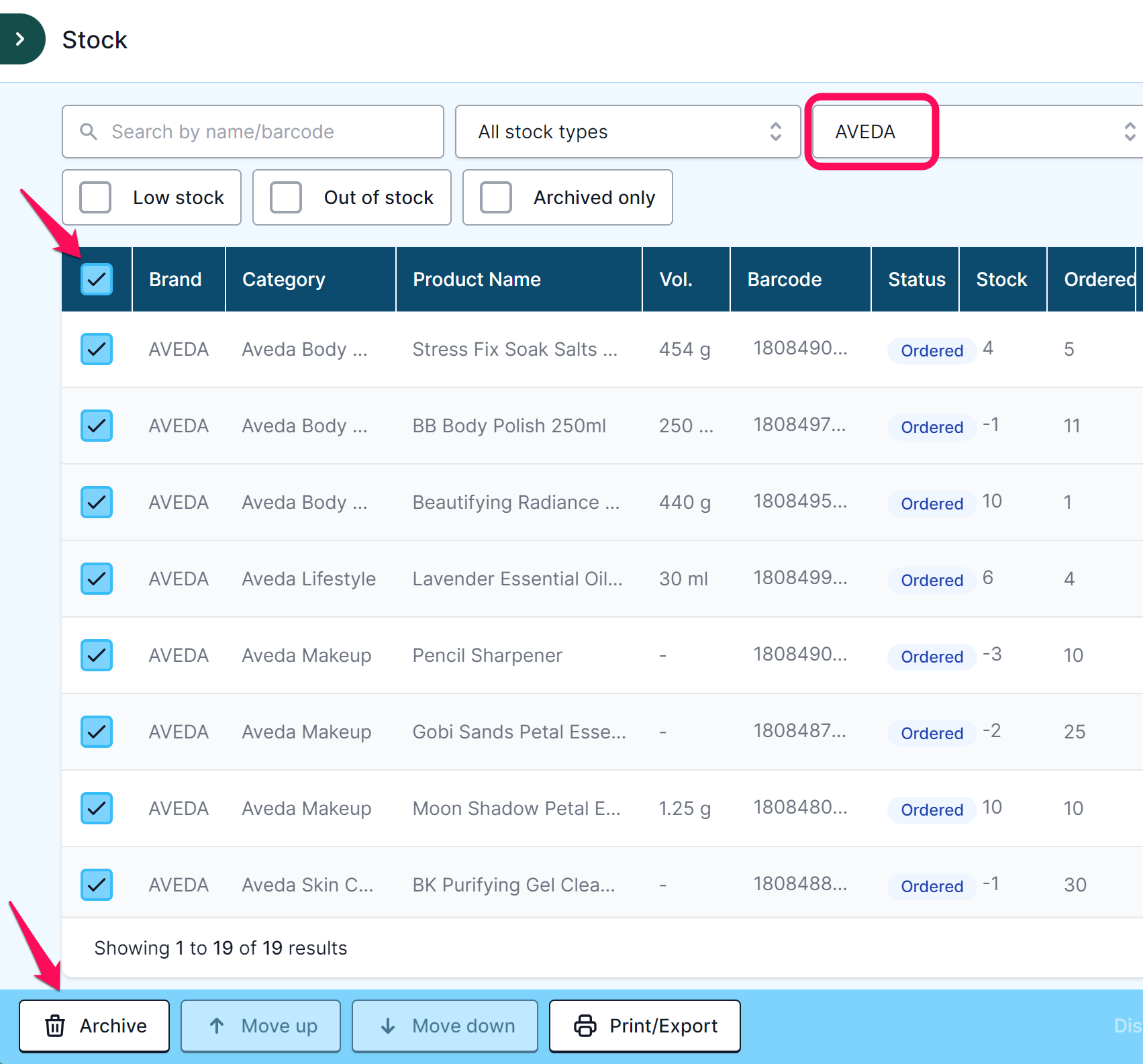Click the 'Stock' page title
1143x1064 pixels.
(95, 40)
